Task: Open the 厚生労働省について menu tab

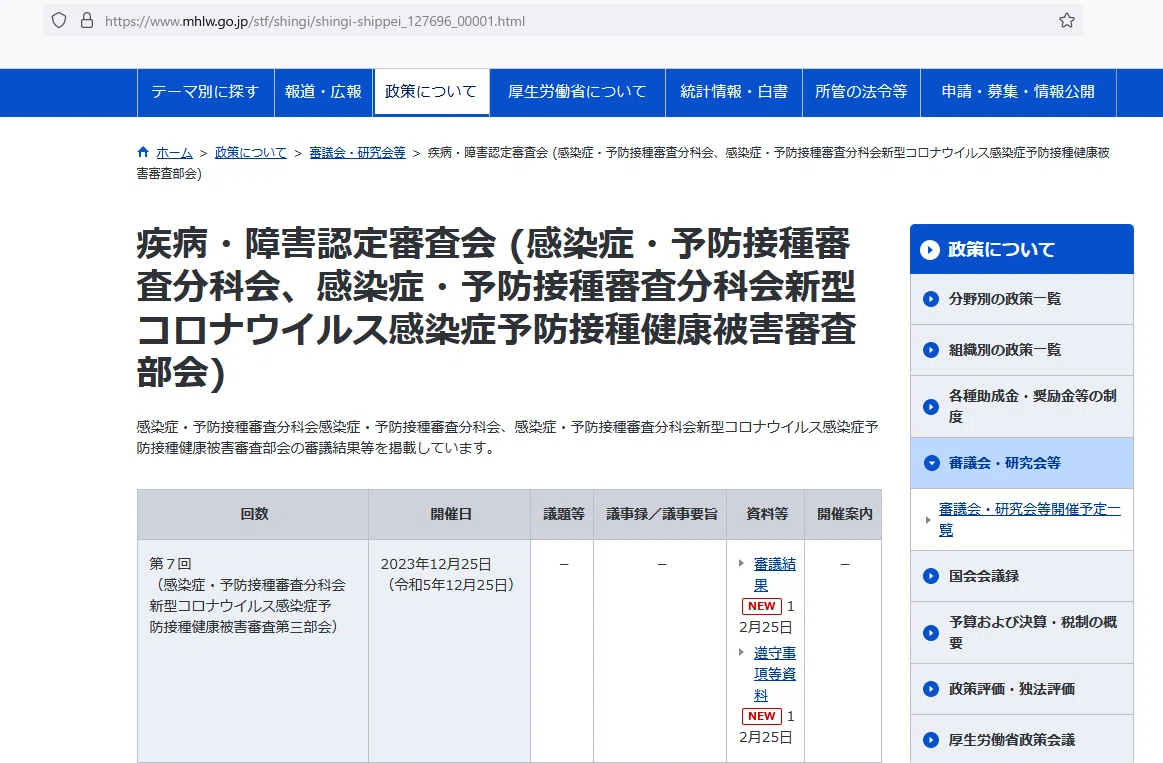Action: pos(578,92)
